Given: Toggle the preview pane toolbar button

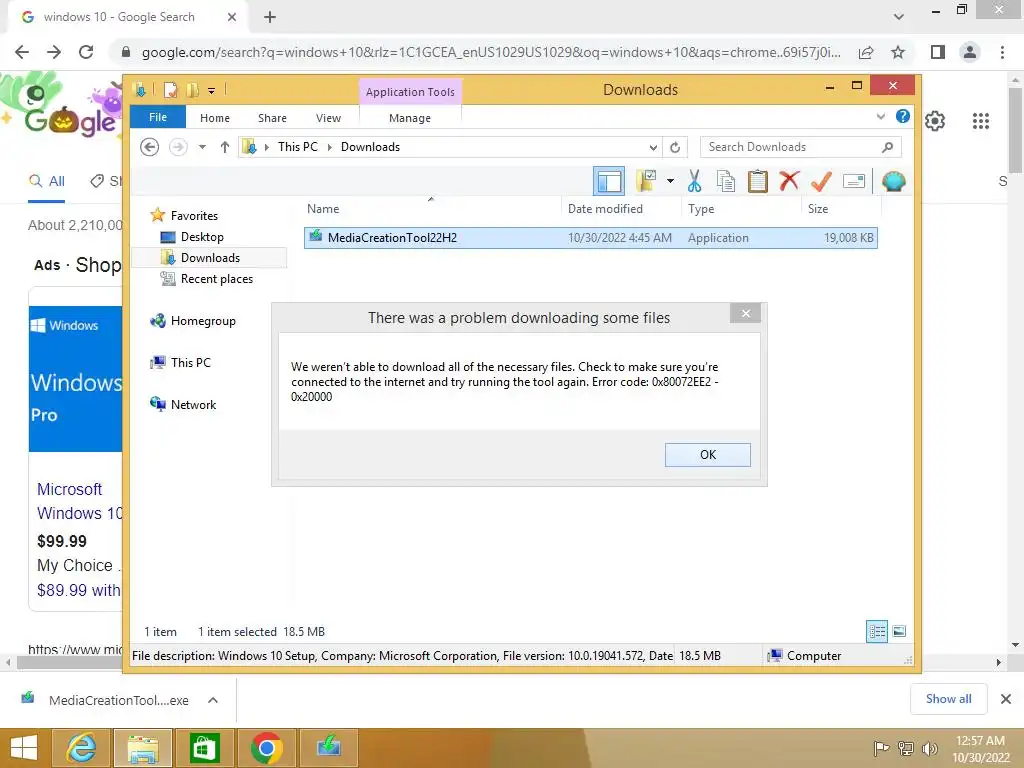Looking at the screenshot, I should (609, 181).
